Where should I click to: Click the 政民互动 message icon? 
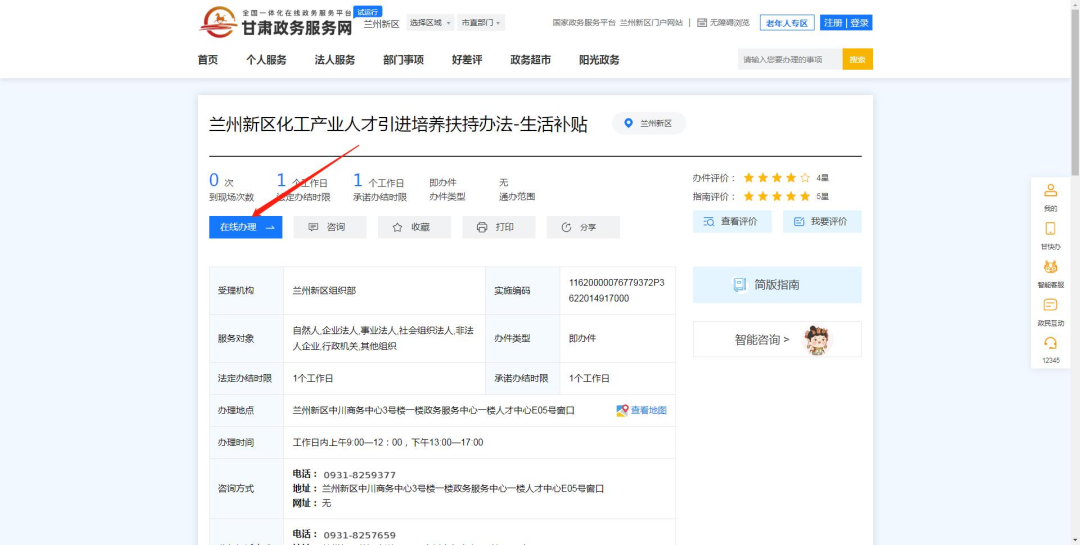point(1050,306)
